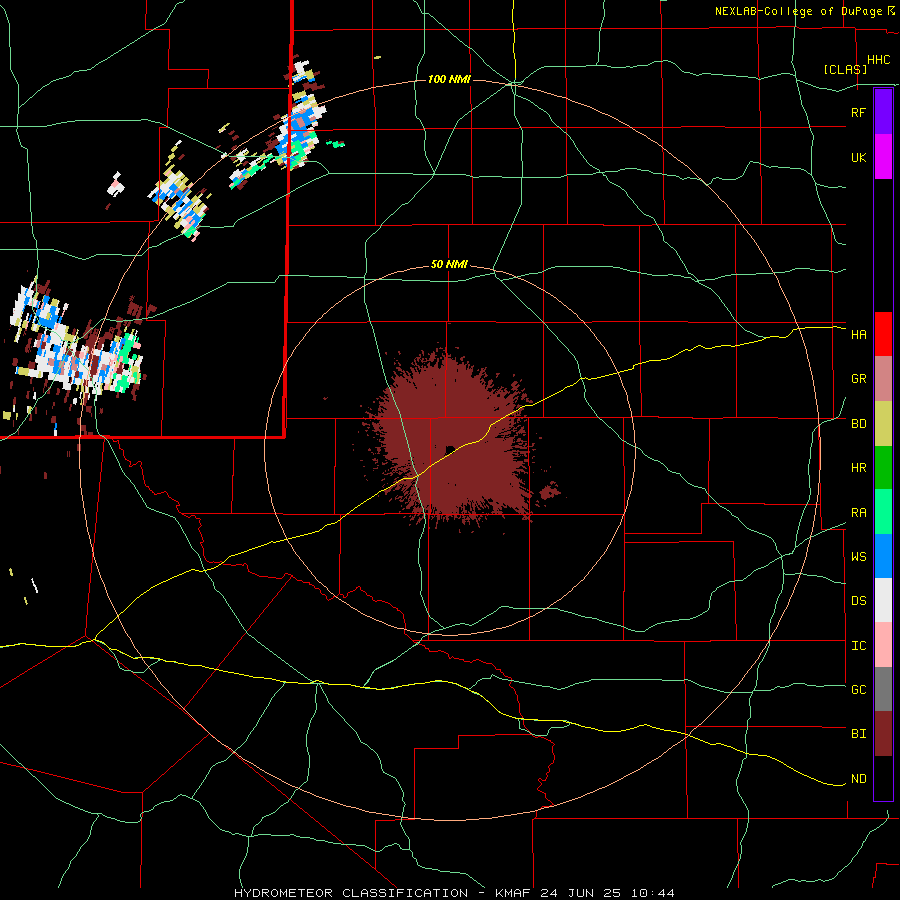The height and width of the screenshot is (900, 900).
Task: Click the RA legend label
Action: pos(858,513)
